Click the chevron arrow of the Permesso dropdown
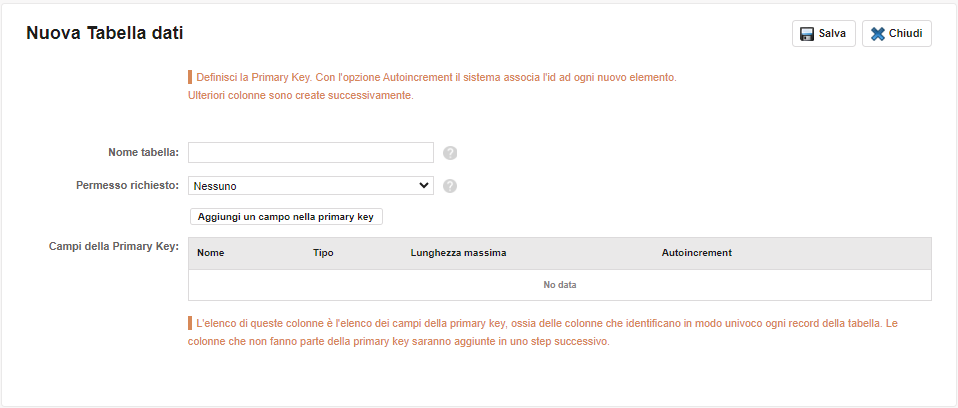This screenshot has height=408, width=958. (x=423, y=186)
